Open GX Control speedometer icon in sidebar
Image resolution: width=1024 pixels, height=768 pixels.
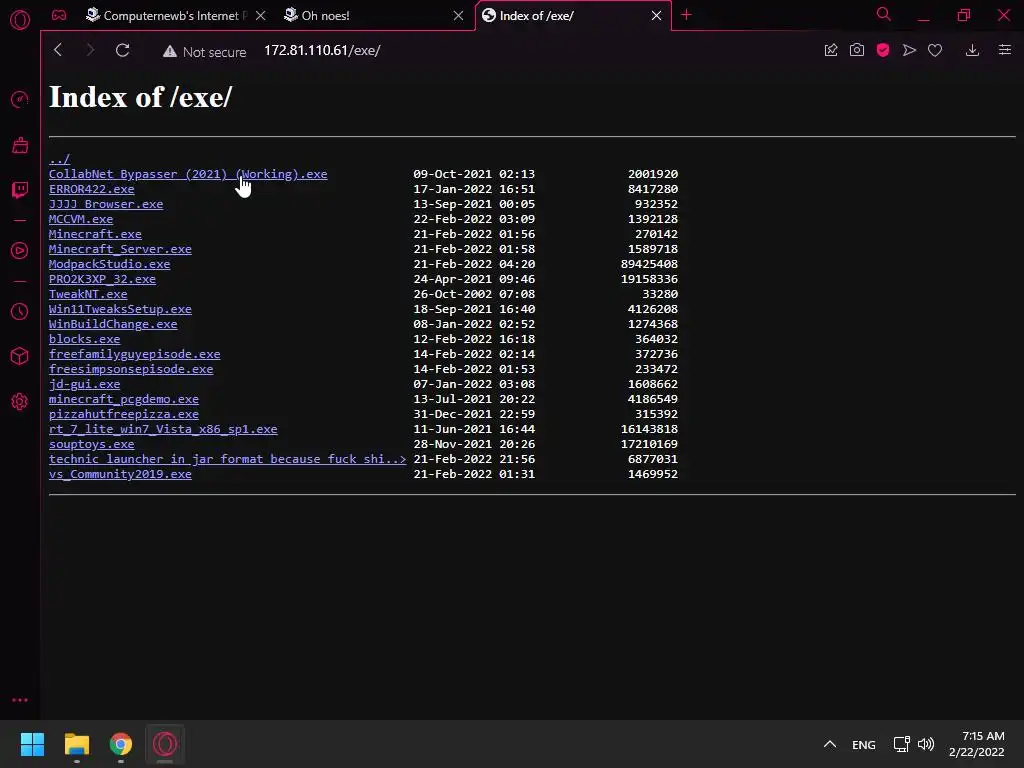(20, 99)
